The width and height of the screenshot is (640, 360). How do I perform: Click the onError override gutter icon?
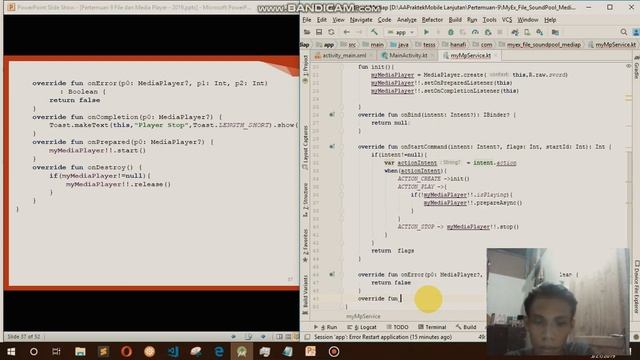pos(332,274)
